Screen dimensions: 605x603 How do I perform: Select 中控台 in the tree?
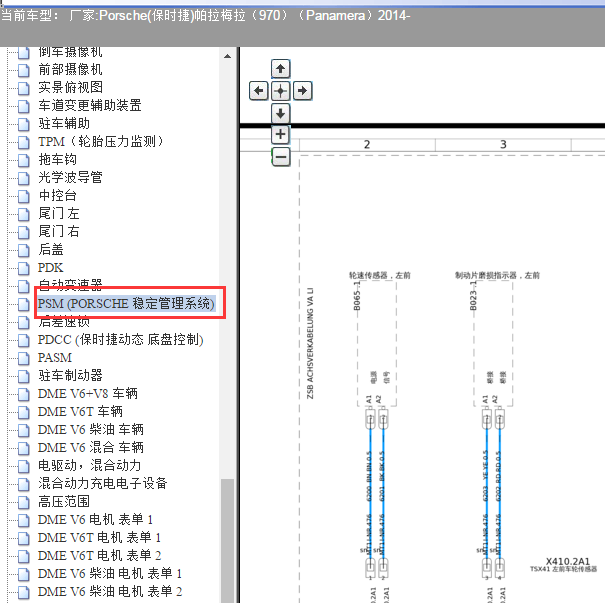pyautogui.click(x=57, y=196)
